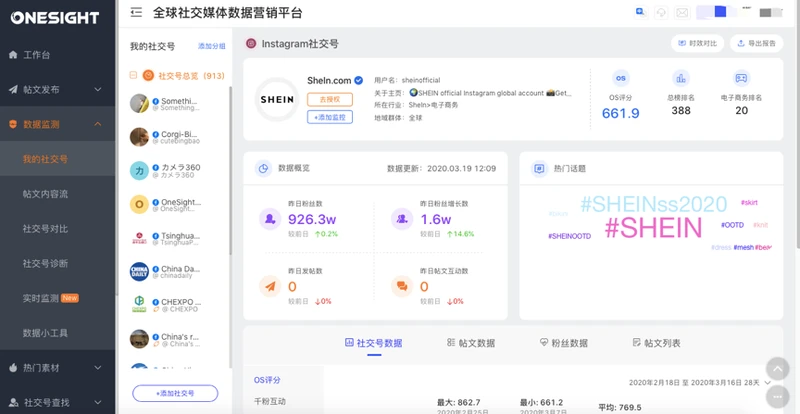Screen dimensions: 800x414
Task: Select the Tsinghua... account row
Action: (x=176, y=239)
